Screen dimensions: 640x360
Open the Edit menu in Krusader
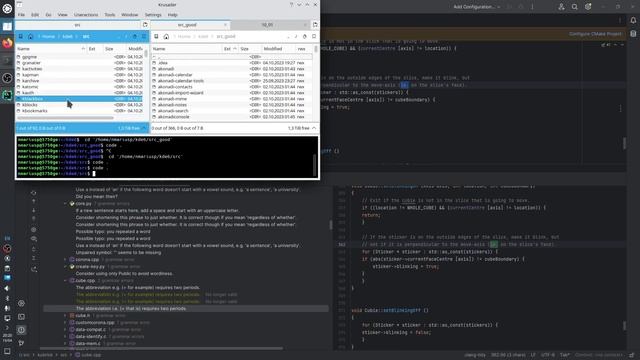[35, 15]
